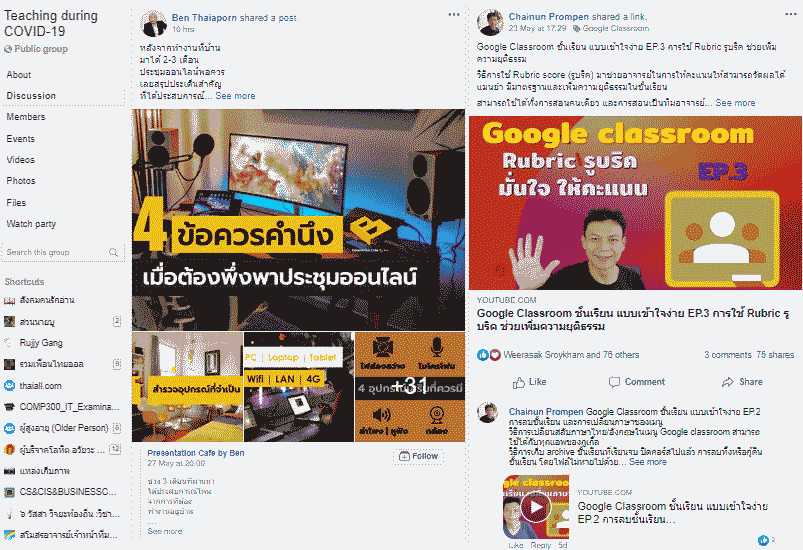Open the Discussion tab in group menu
Screen dimensions: 803x550
coord(31,96)
